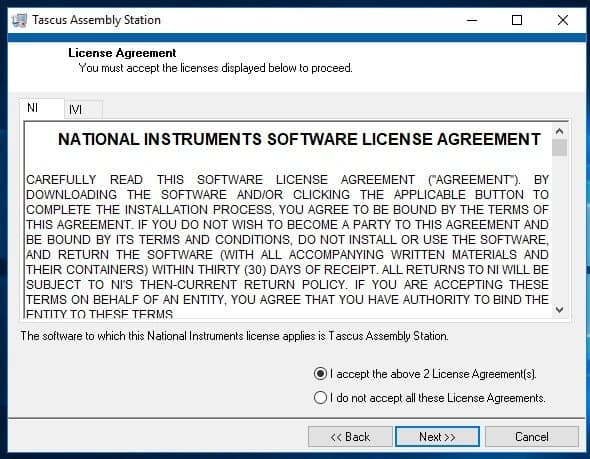The image size is (590, 459).
Task: Click the license scrollbar down arrow
Action: tap(560, 310)
